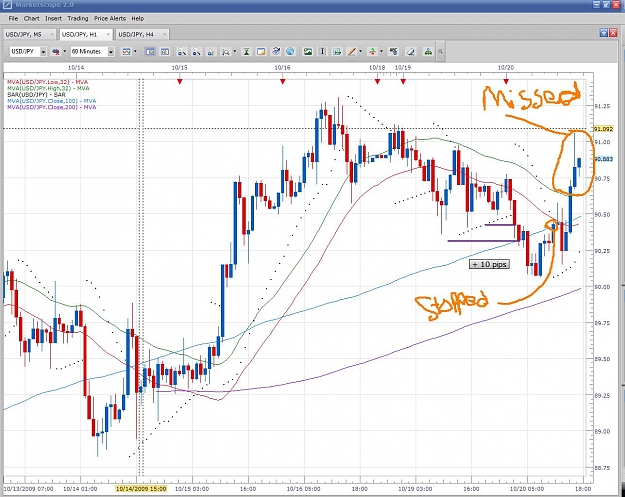This screenshot has height=497, width=625.
Task: Click the picture icon
Action: pyautogui.click(x=308, y=52)
